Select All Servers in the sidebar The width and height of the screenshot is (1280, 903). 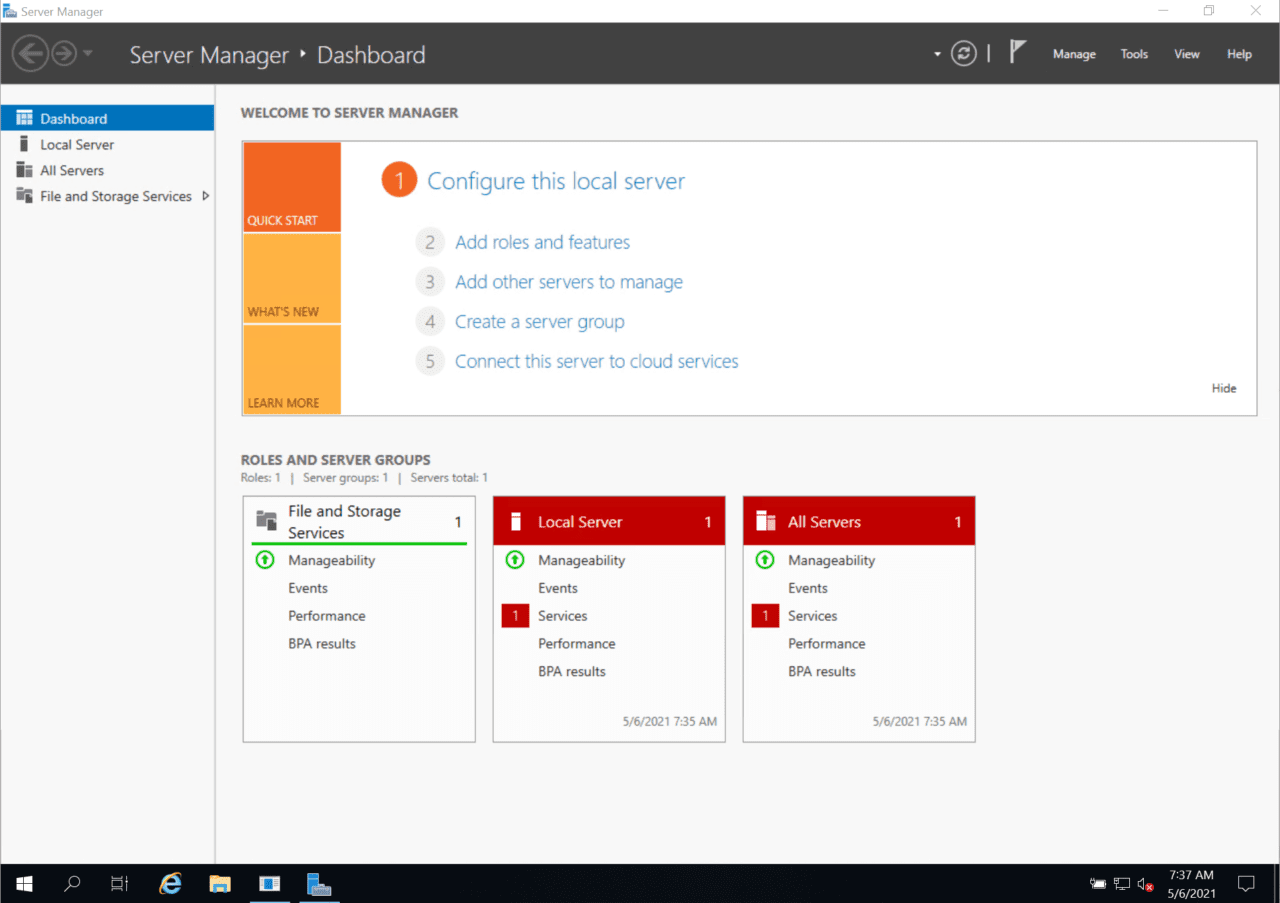click(x=107, y=170)
